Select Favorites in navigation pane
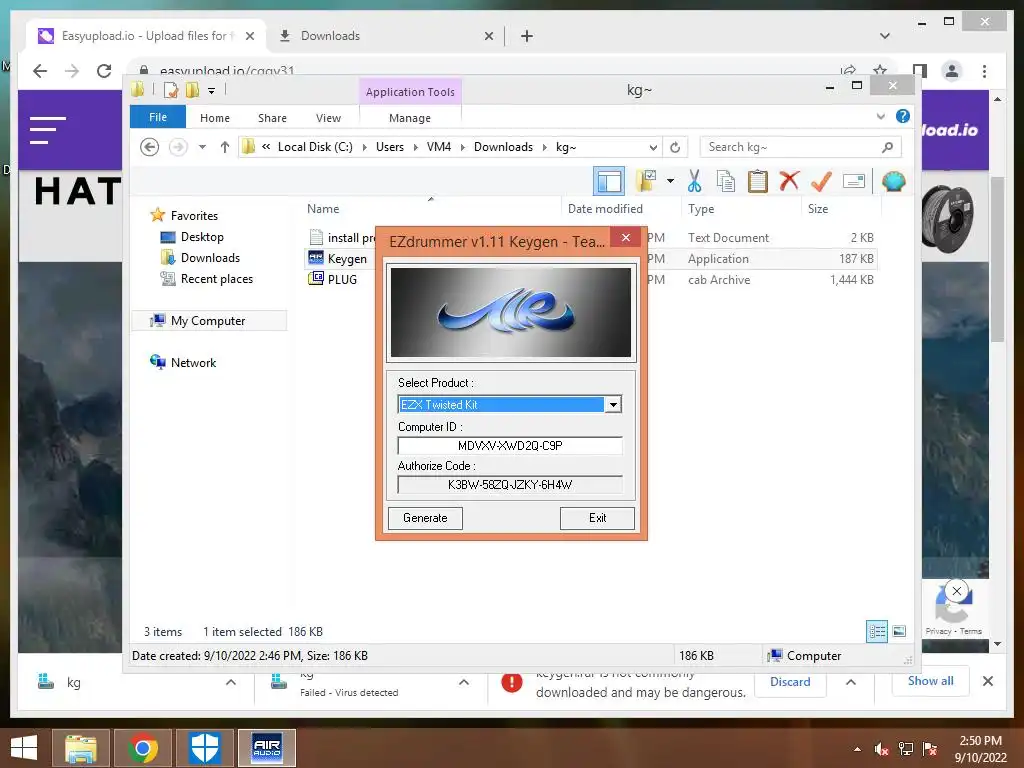This screenshot has height=768, width=1024. (x=194, y=216)
